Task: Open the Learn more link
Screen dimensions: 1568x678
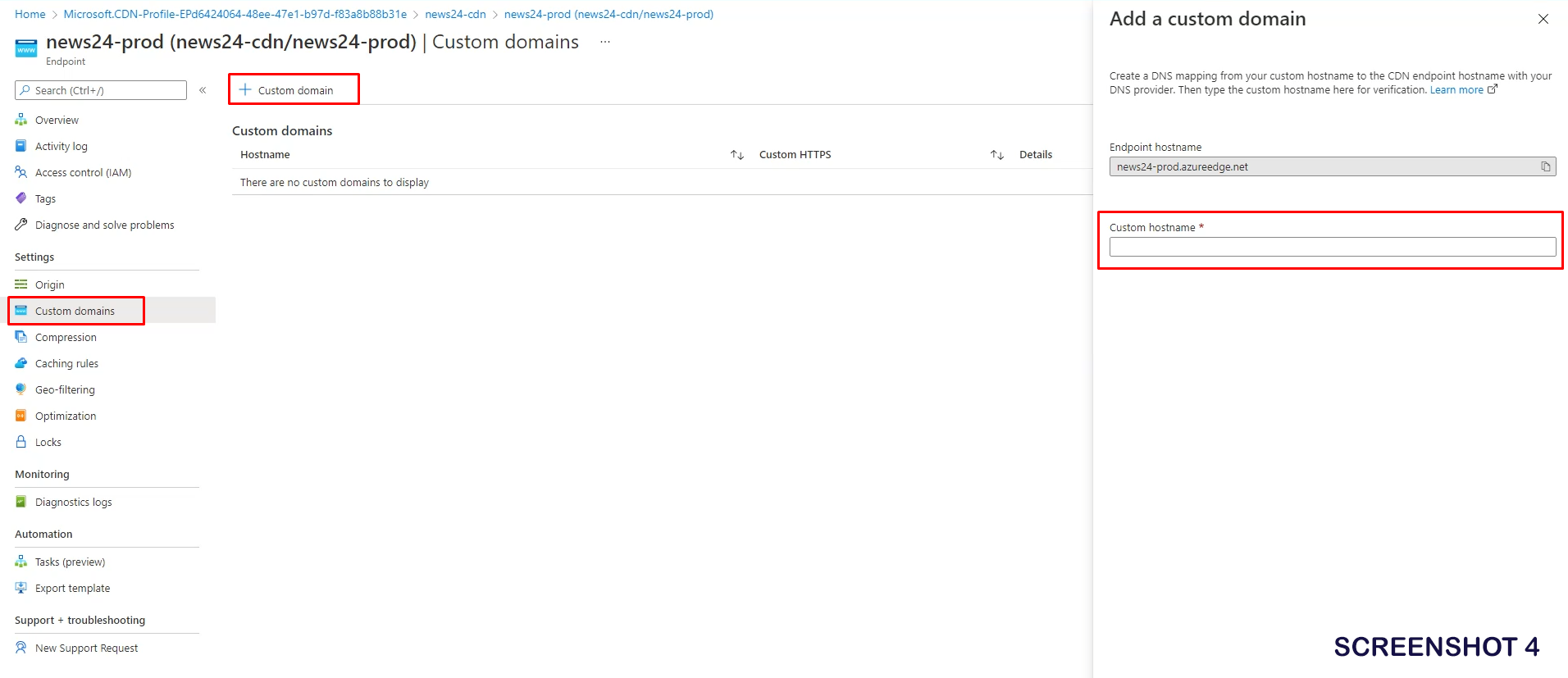Action: pyautogui.click(x=1456, y=90)
